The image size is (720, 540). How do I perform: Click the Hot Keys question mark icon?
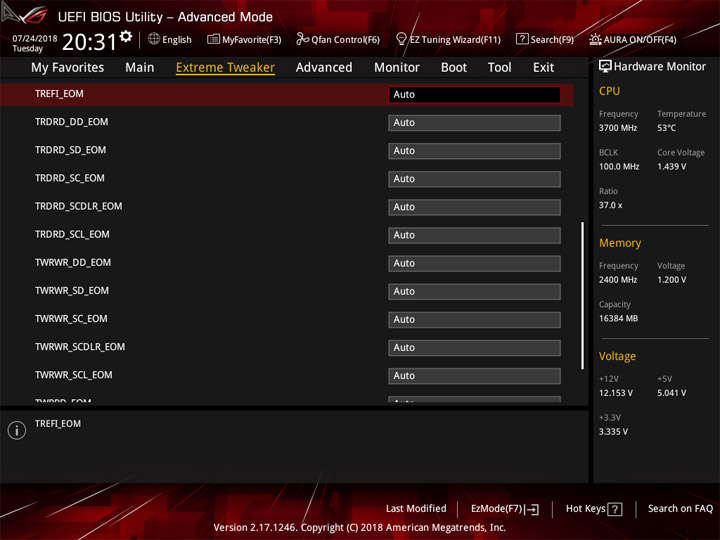click(614, 509)
